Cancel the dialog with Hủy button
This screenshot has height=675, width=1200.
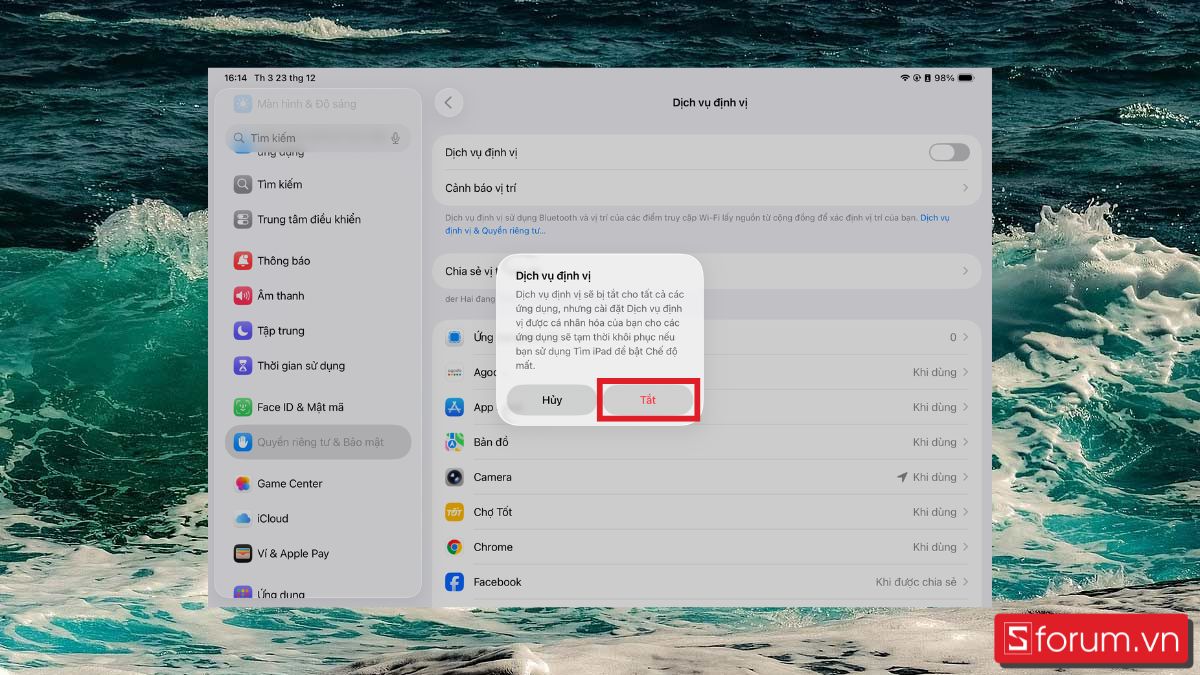[552, 400]
